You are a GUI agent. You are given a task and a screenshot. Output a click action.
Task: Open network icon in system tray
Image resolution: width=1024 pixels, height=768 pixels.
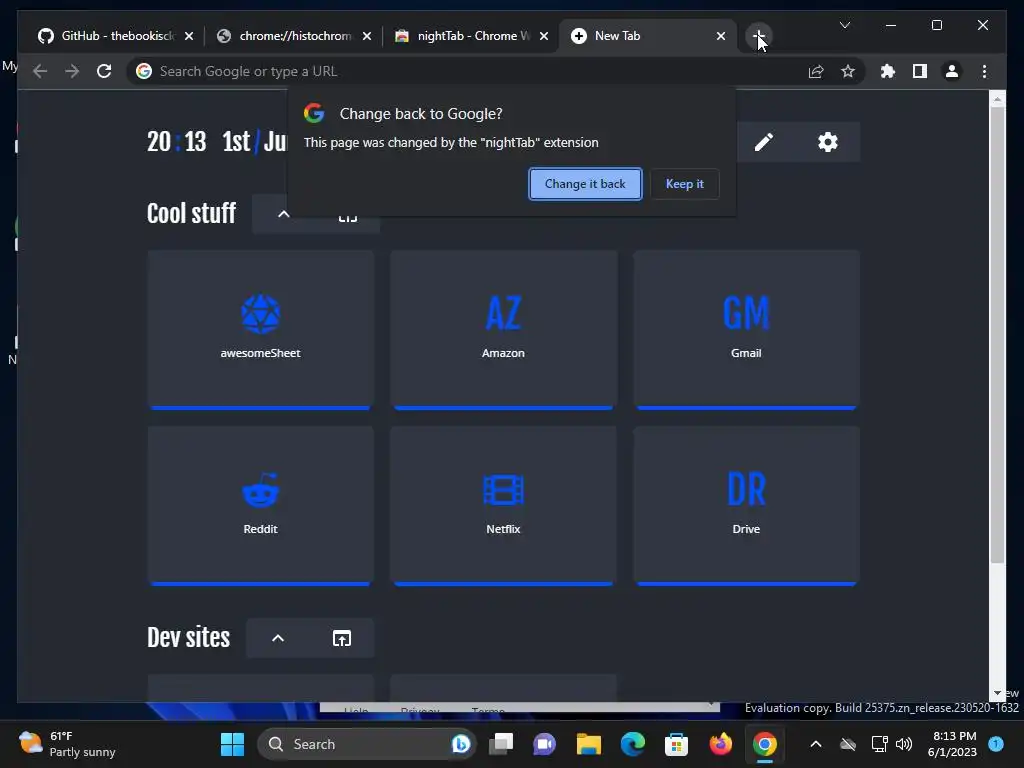[879, 744]
